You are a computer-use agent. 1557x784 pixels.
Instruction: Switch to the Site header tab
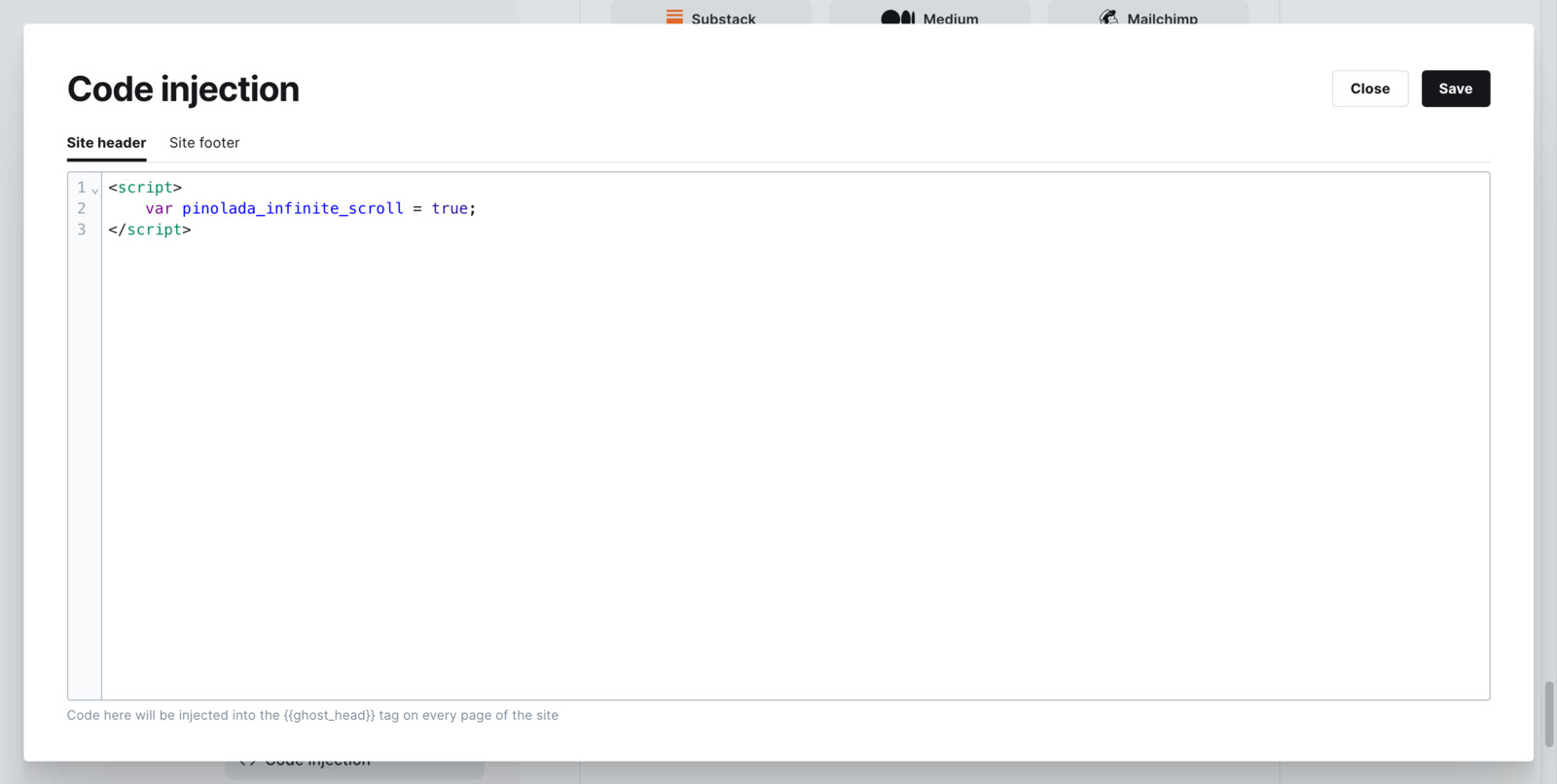[106, 143]
